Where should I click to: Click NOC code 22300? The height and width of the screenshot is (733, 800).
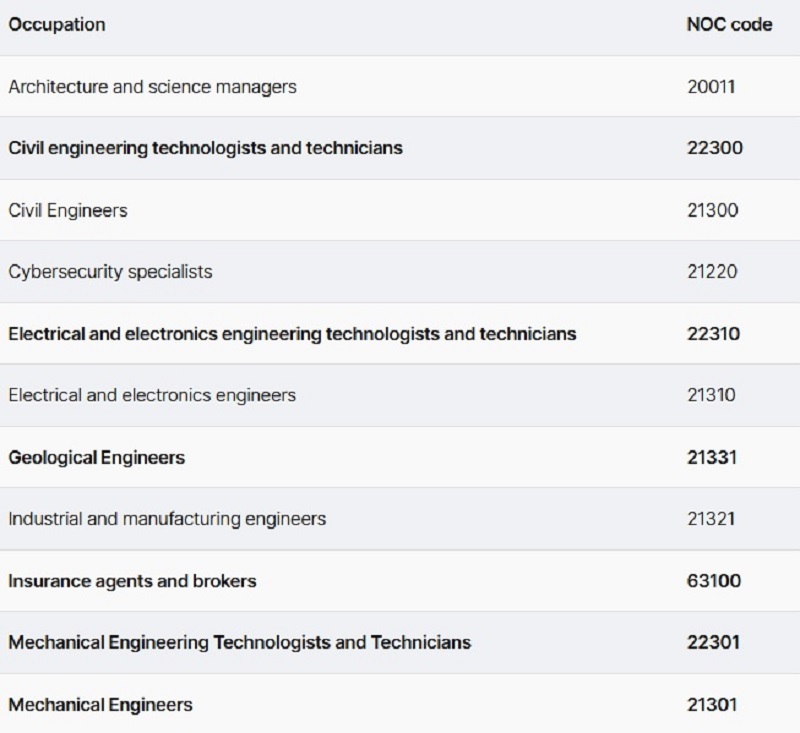point(714,148)
